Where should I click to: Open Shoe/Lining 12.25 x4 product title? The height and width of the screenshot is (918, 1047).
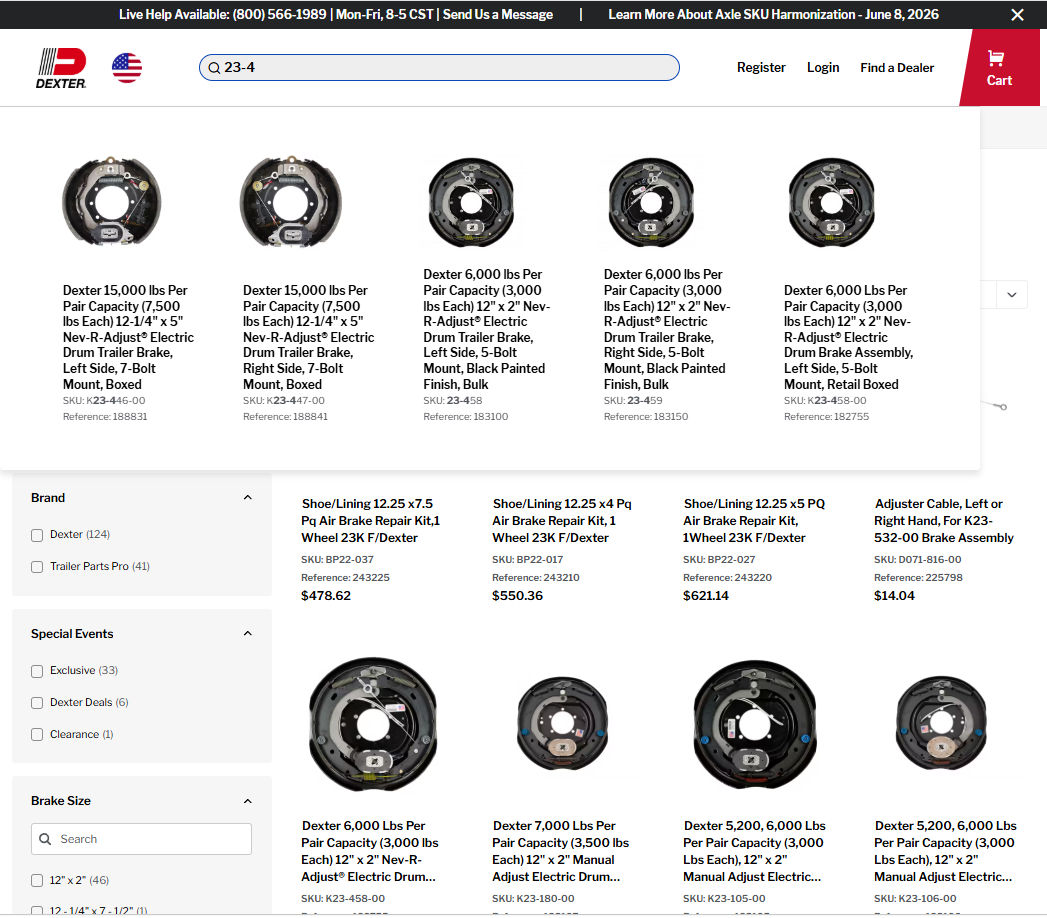(562, 521)
